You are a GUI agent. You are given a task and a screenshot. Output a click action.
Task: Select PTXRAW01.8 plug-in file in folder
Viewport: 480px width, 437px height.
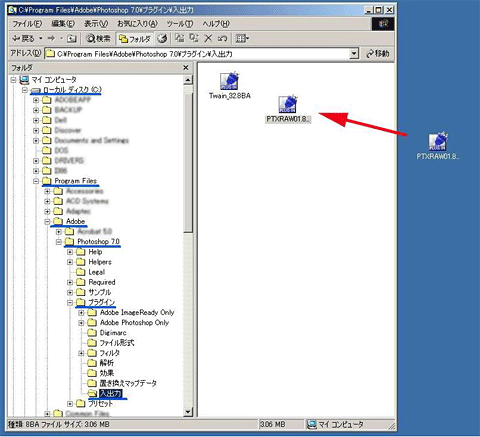coord(288,109)
